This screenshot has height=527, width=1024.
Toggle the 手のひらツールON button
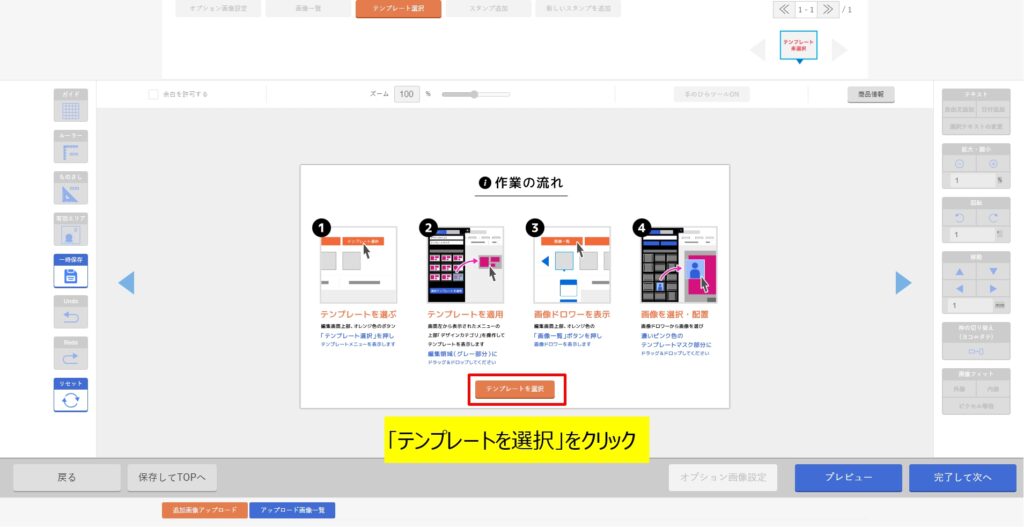pyautogui.click(x=712, y=95)
